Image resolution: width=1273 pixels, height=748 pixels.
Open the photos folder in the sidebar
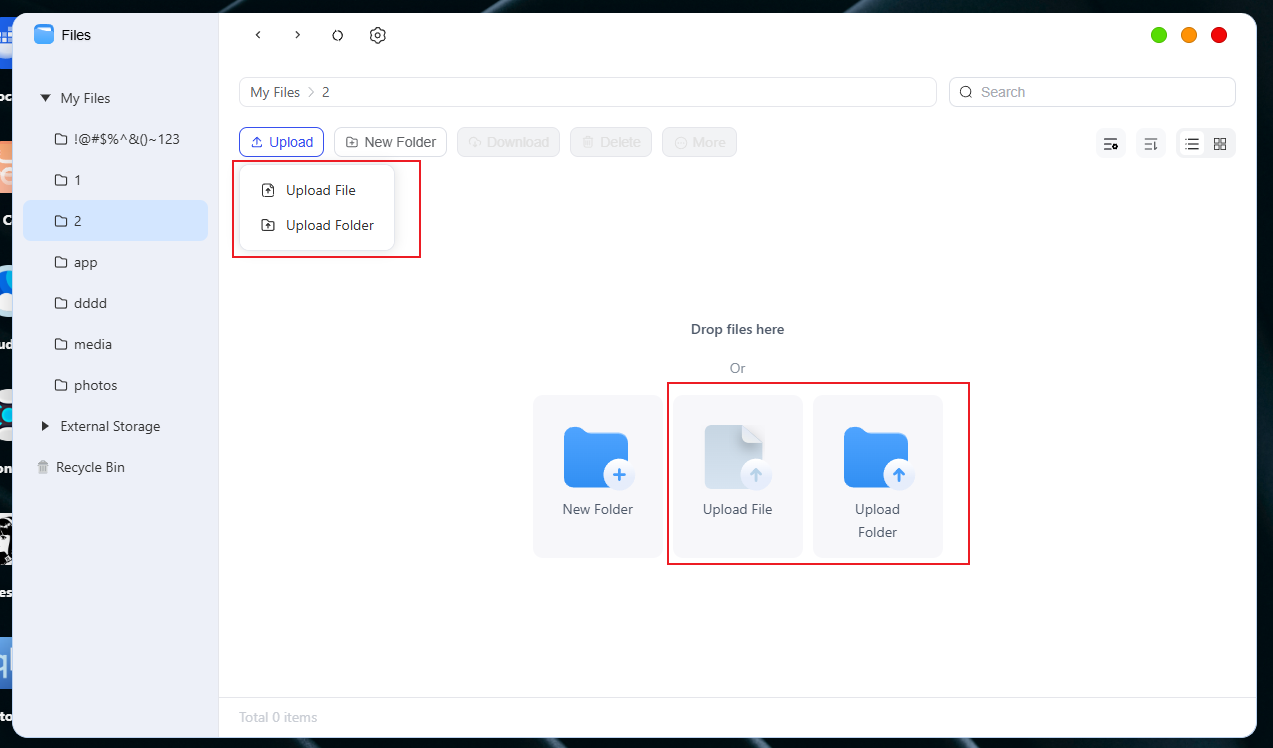pyautogui.click(x=116, y=385)
